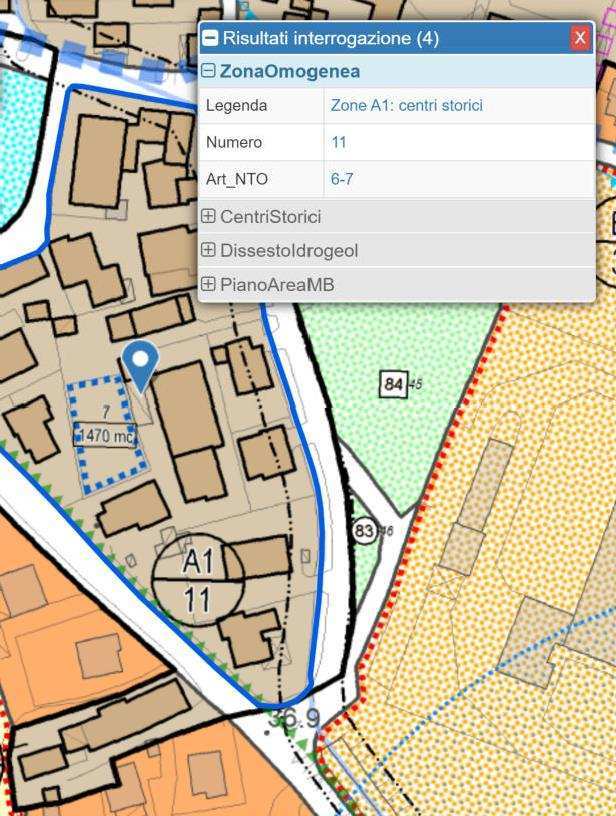The height and width of the screenshot is (816, 616).
Task: Close the Risultati interrogazione popup
Action: pos(580,38)
